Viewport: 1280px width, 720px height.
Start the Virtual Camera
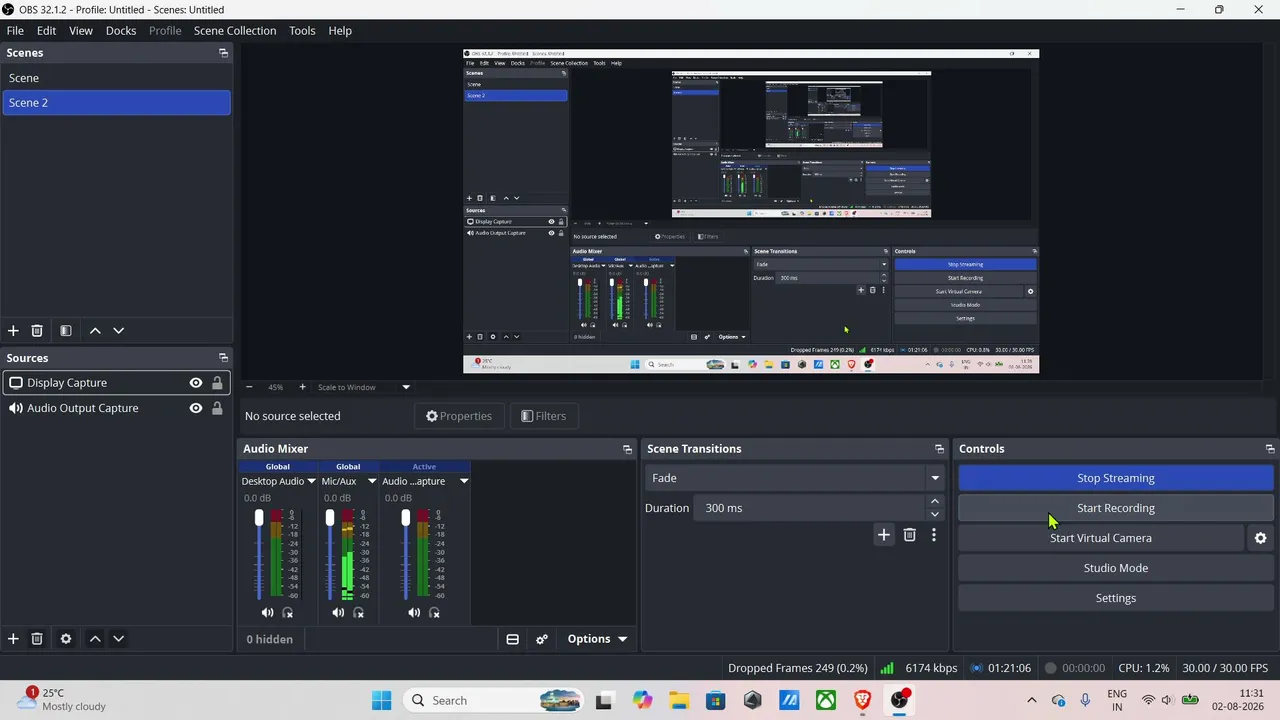coord(1101,538)
